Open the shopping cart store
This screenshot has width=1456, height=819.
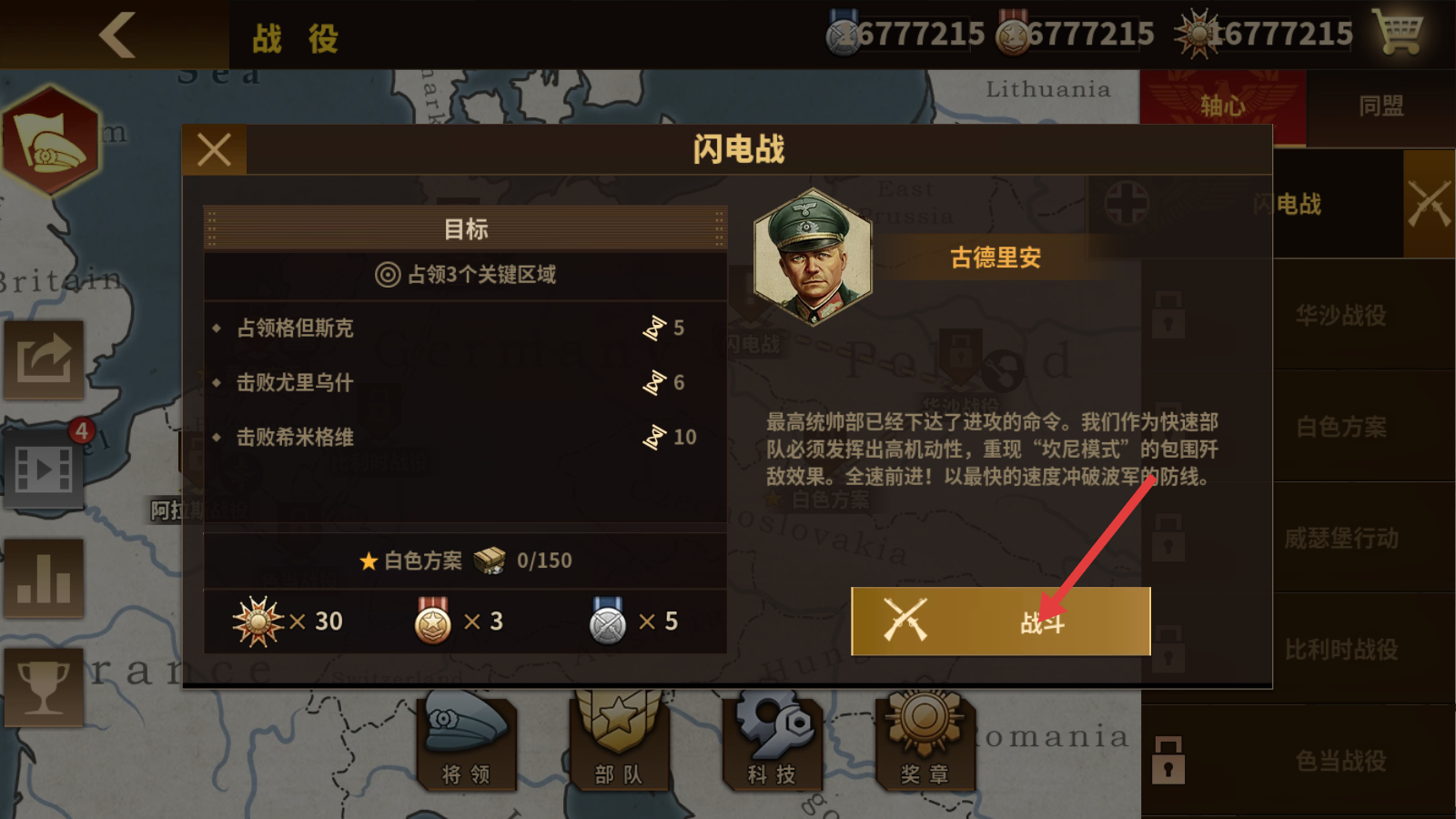[1400, 32]
